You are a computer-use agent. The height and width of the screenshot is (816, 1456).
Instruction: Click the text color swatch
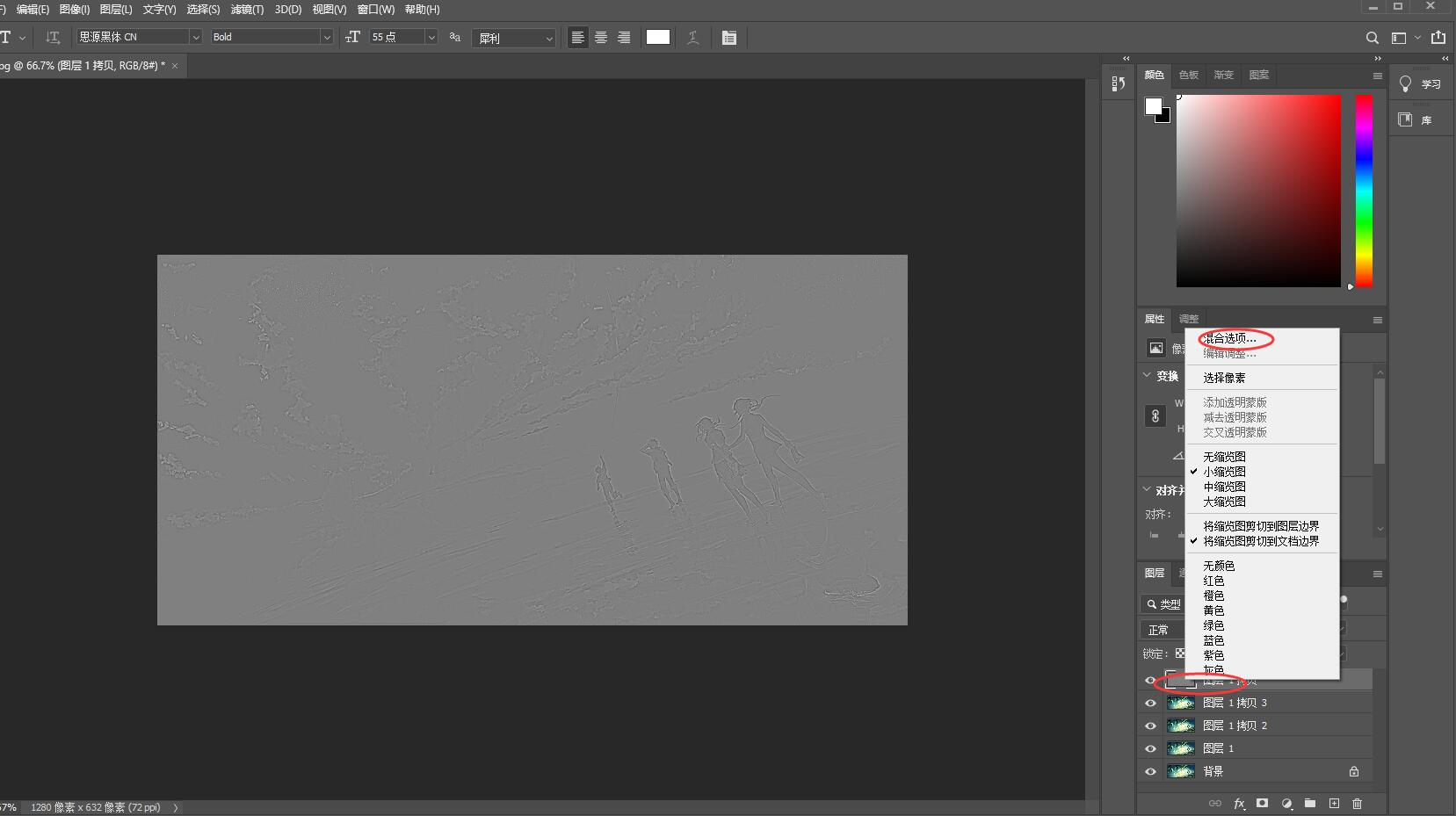click(658, 37)
